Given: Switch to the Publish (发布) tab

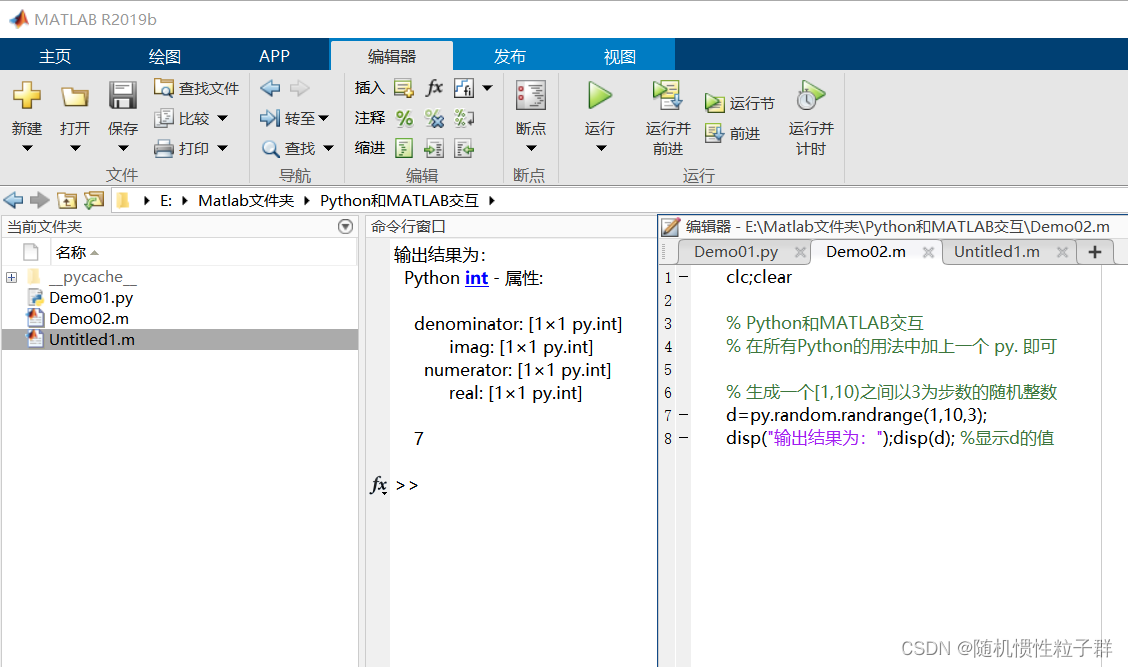Looking at the screenshot, I should click(509, 56).
